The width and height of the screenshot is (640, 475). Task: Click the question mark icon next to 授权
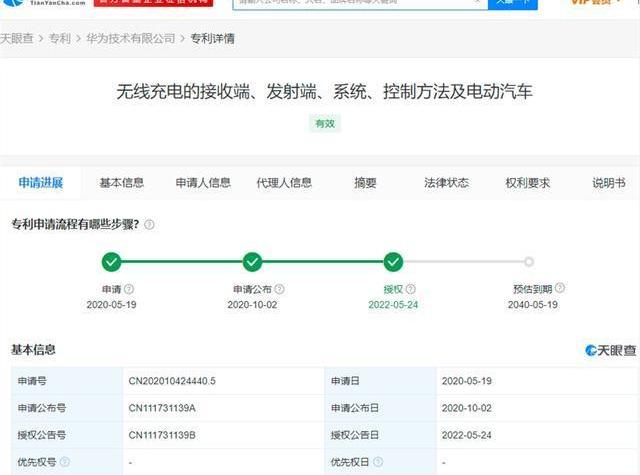(x=410, y=289)
